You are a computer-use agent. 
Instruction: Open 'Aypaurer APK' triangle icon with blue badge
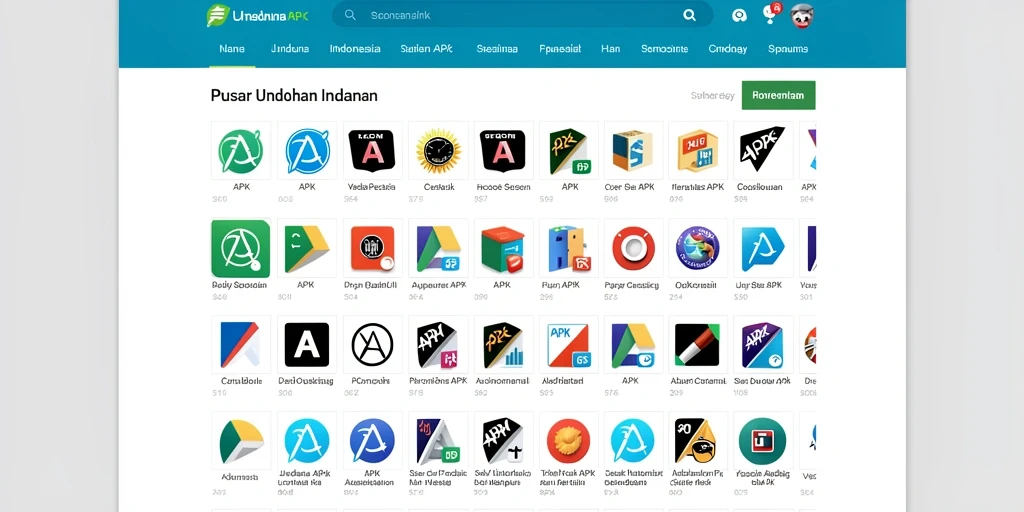click(x=438, y=249)
